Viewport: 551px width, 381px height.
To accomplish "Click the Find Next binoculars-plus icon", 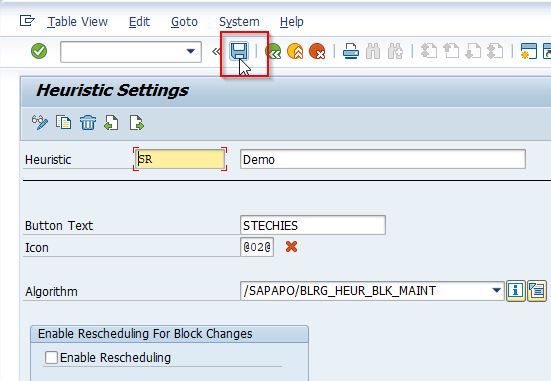I will tap(395, 51).
